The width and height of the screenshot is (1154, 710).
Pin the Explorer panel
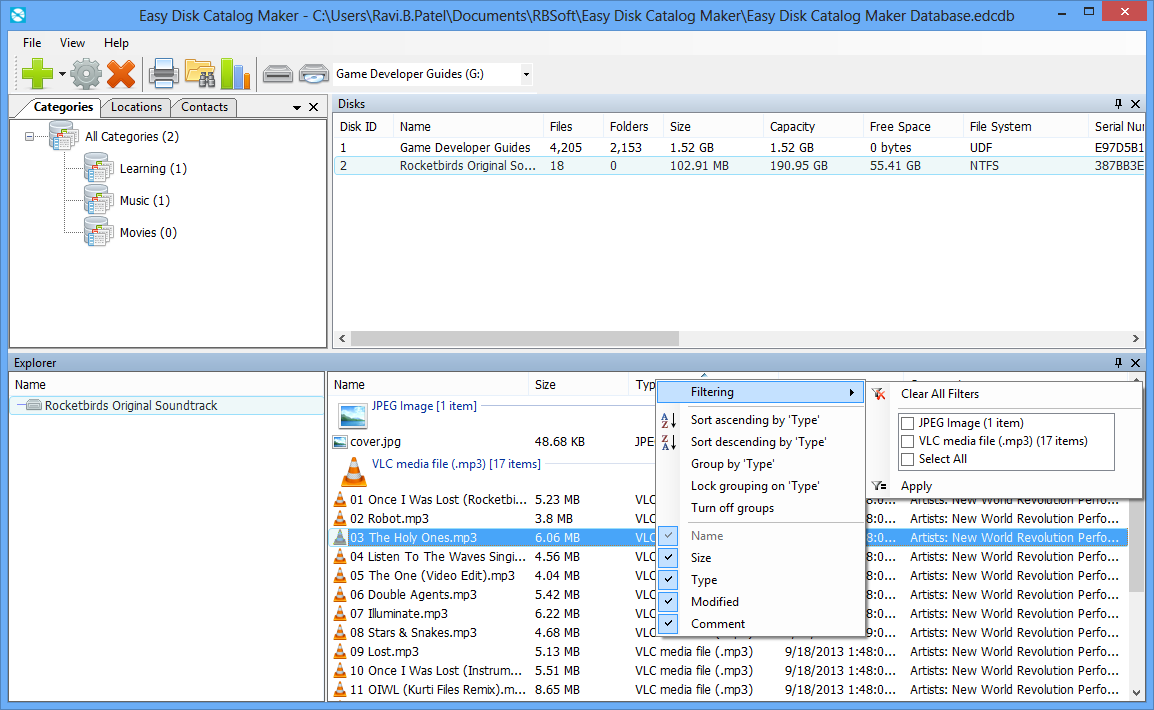click(1118, 363)
